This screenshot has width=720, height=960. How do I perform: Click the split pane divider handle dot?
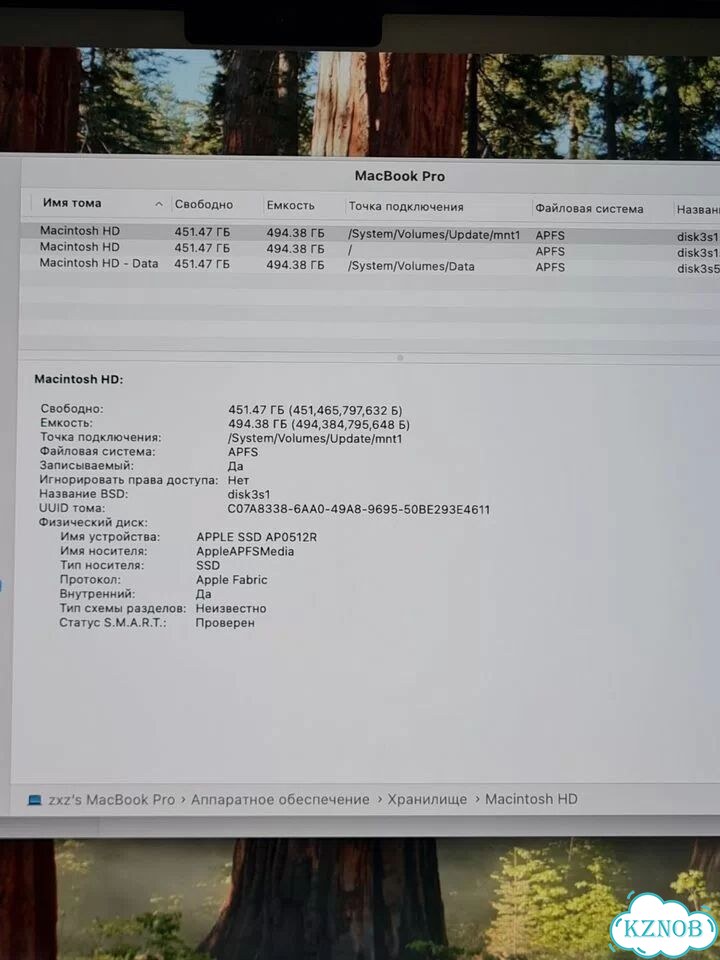[x=400, y=358]
